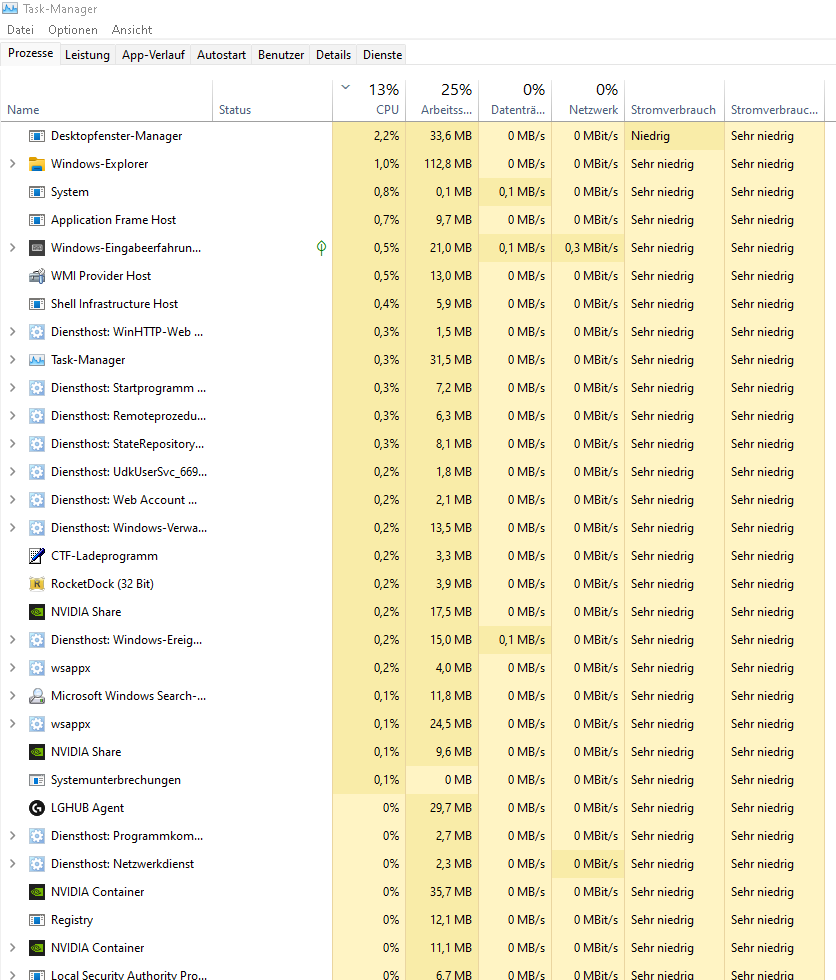Click the NVIDIA Container icon with 35,7 MB
The image size is (836, 980).
point(37,892)
